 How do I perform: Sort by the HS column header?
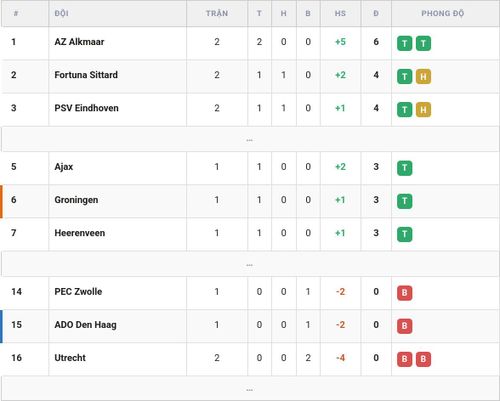point(340,13)
